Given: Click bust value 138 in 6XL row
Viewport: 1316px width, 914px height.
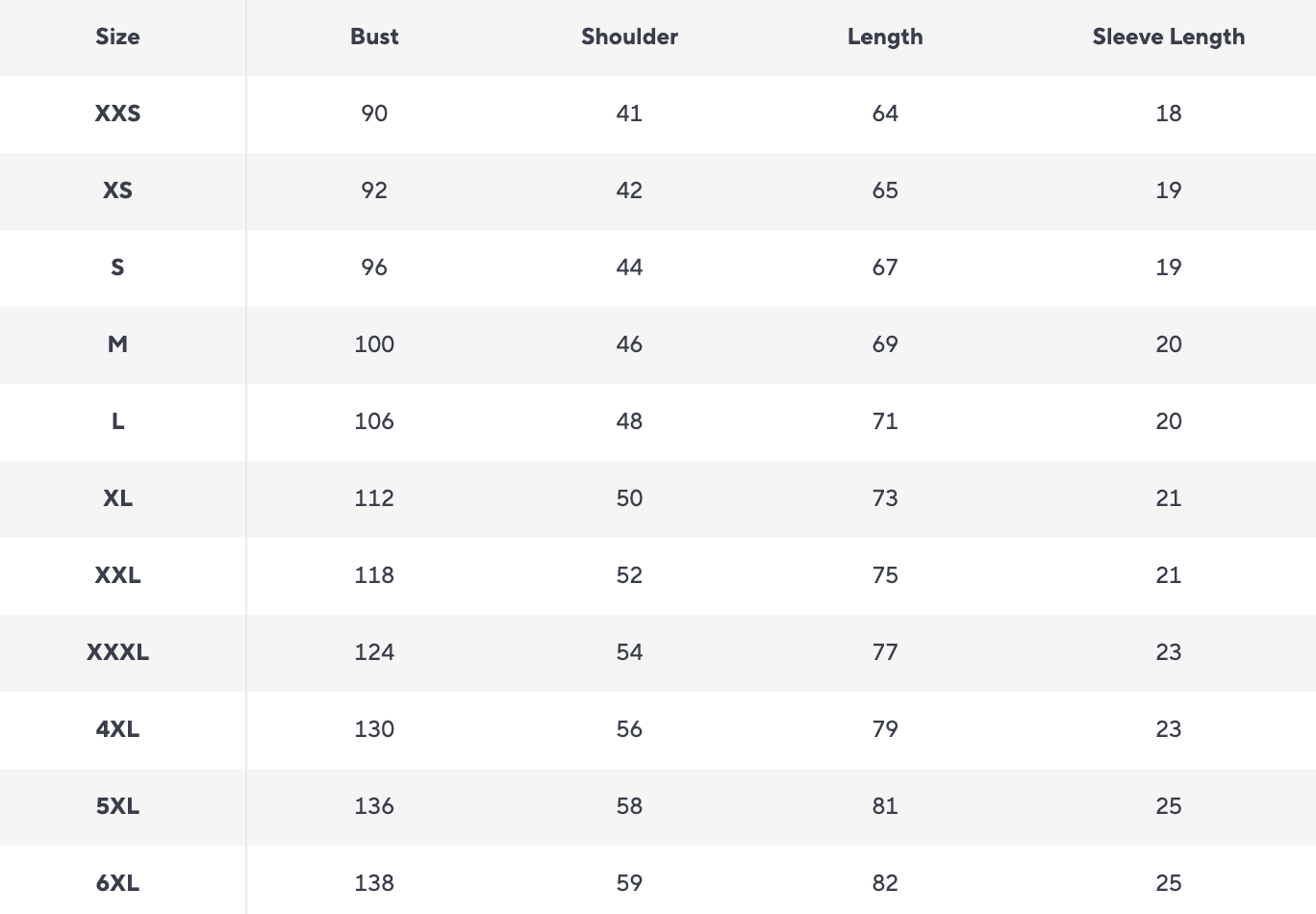Looking at the screenshot, I should pos(374,883).
